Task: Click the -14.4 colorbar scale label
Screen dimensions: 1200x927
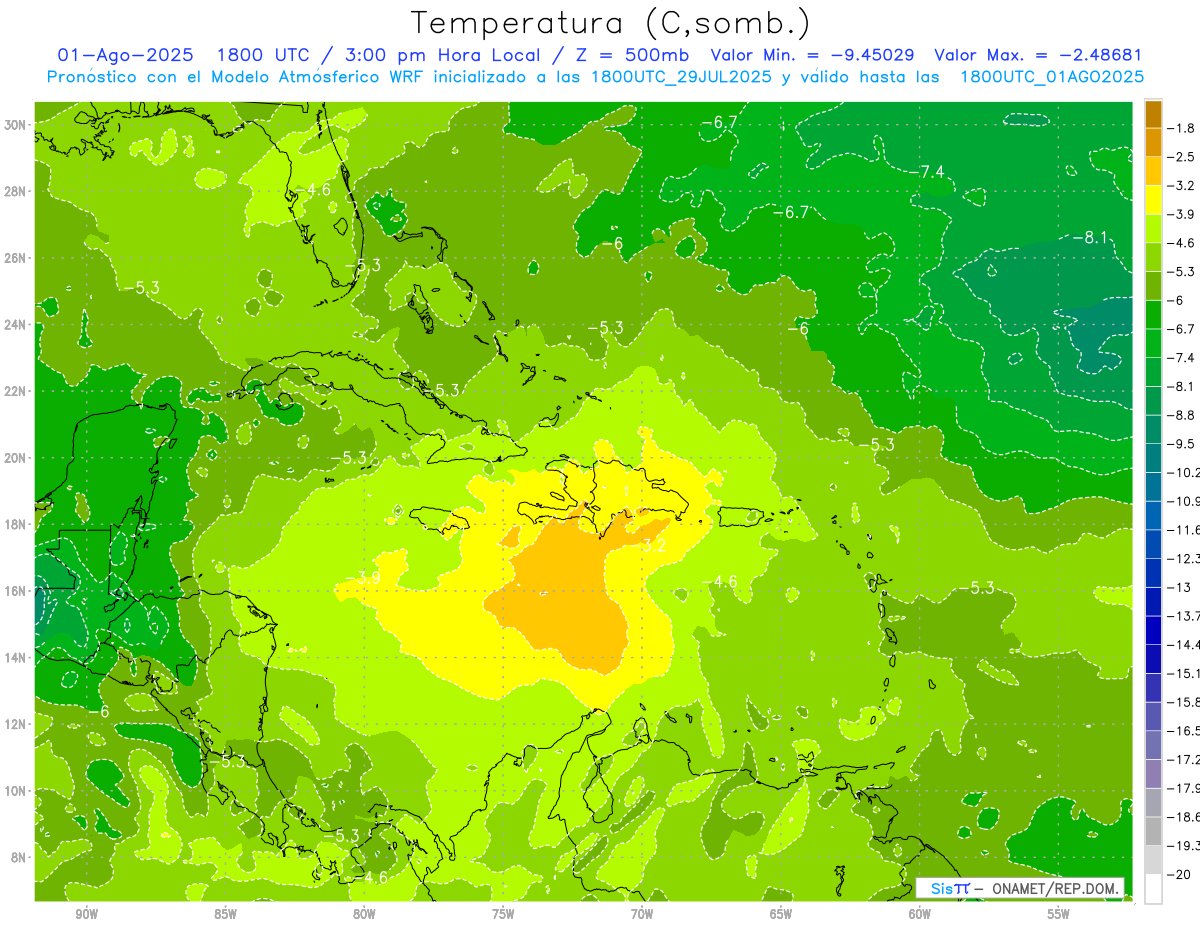Action: pos(1185,644)
